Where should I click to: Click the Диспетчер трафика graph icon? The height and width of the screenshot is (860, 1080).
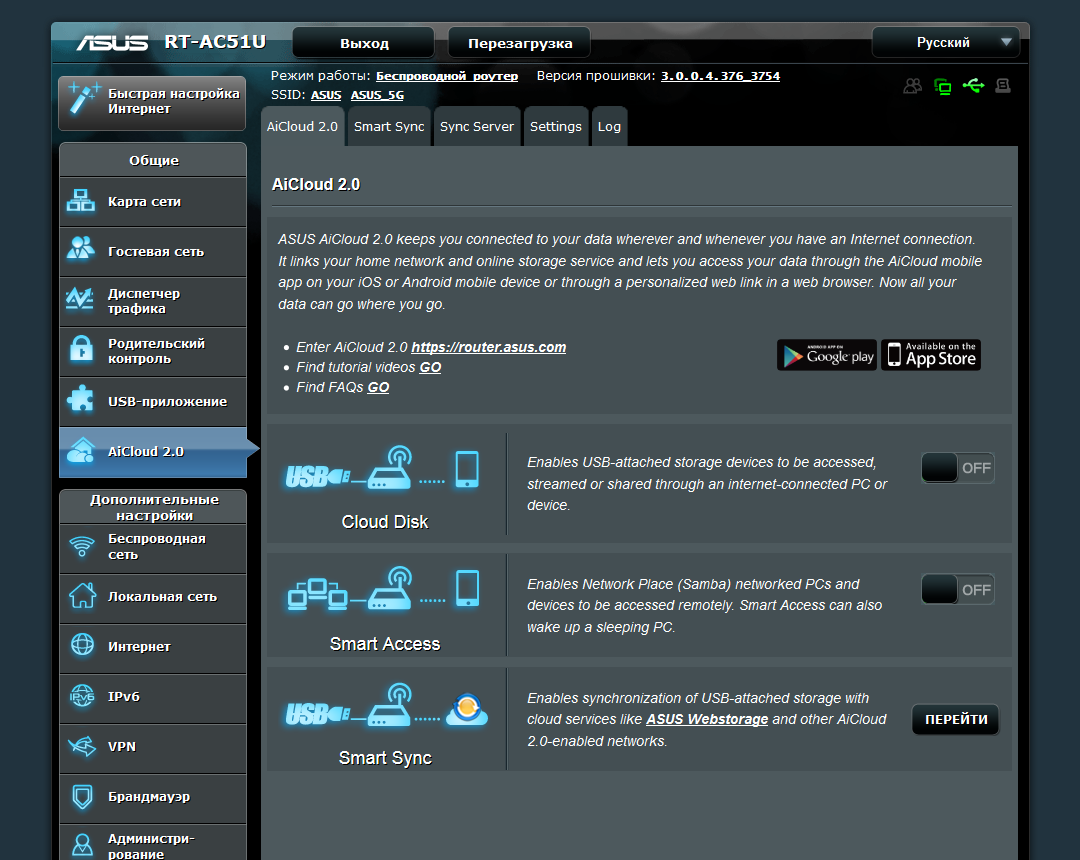pos(80,300)
